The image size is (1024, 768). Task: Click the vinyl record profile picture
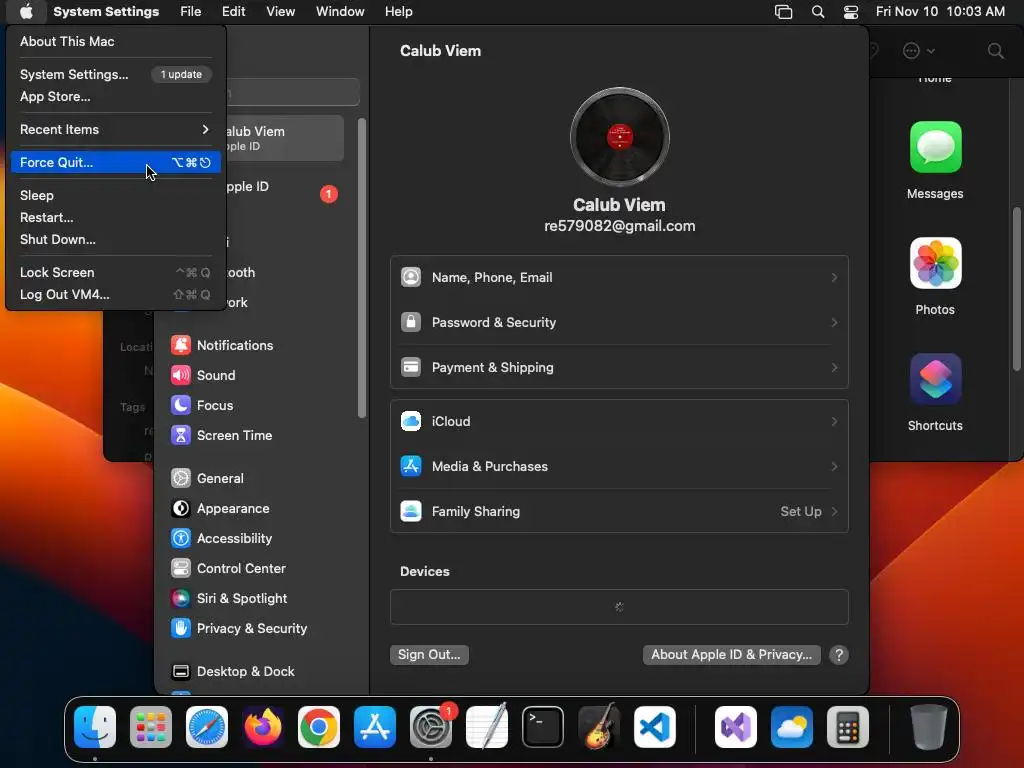coord(619,137)
